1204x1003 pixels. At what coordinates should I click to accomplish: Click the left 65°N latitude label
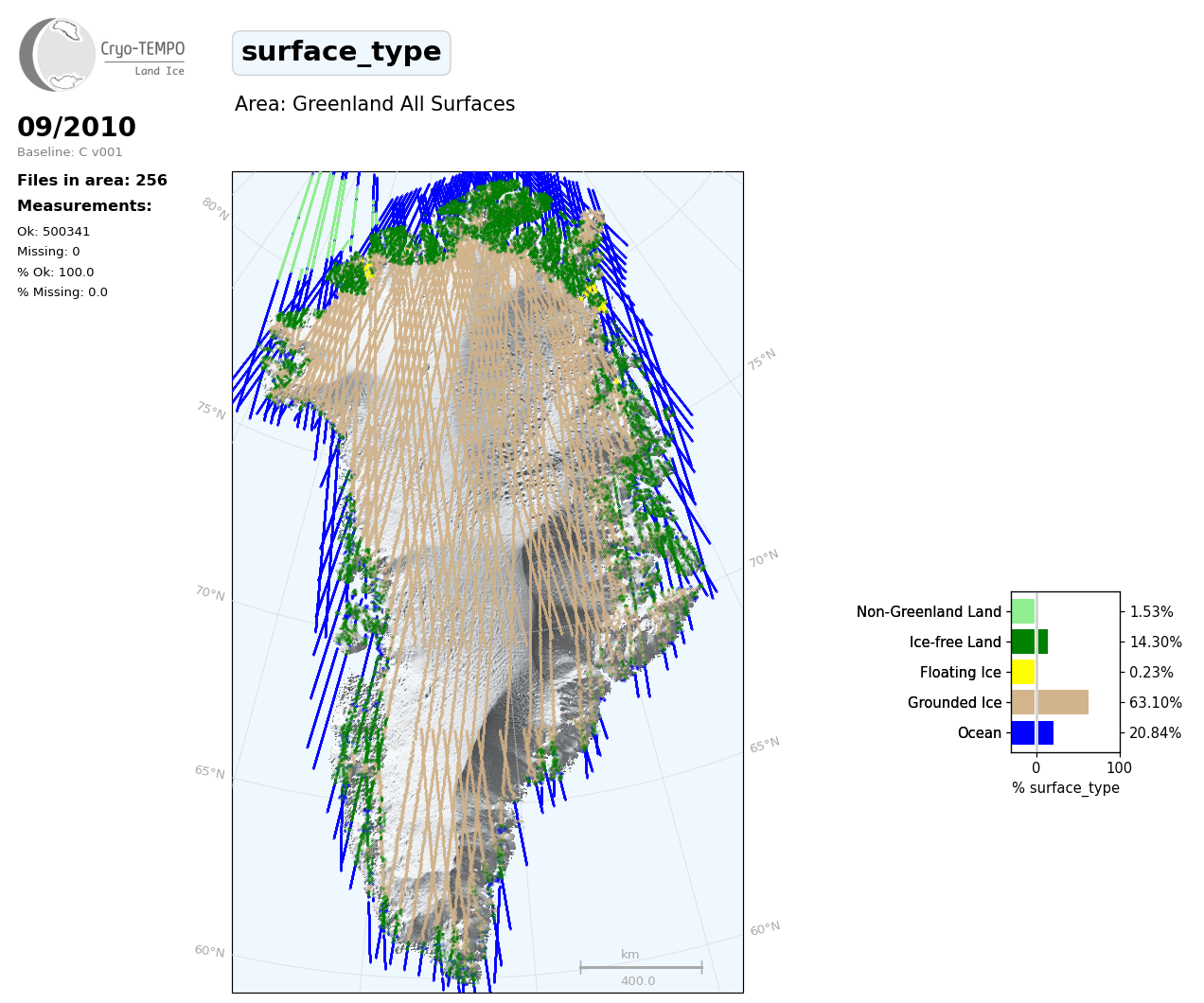(210, 772)
